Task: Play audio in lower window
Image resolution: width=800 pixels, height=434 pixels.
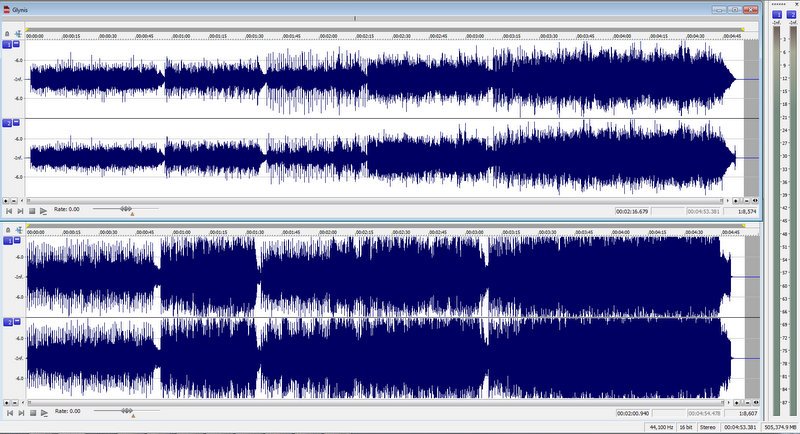Action: 44,413
